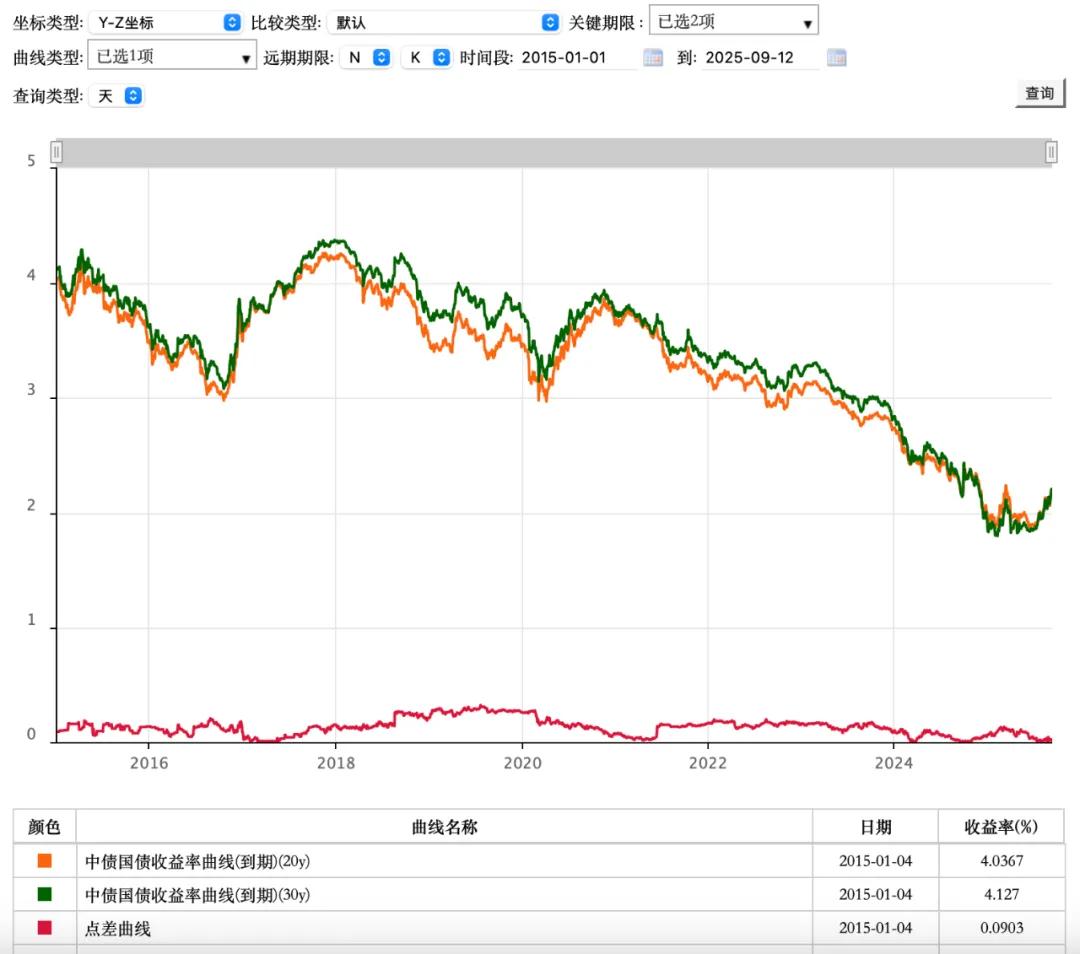The height and width of the screenshot is (954, 1080).
Task: Click the 收益率(%) column header
Action: [1003, 827]
